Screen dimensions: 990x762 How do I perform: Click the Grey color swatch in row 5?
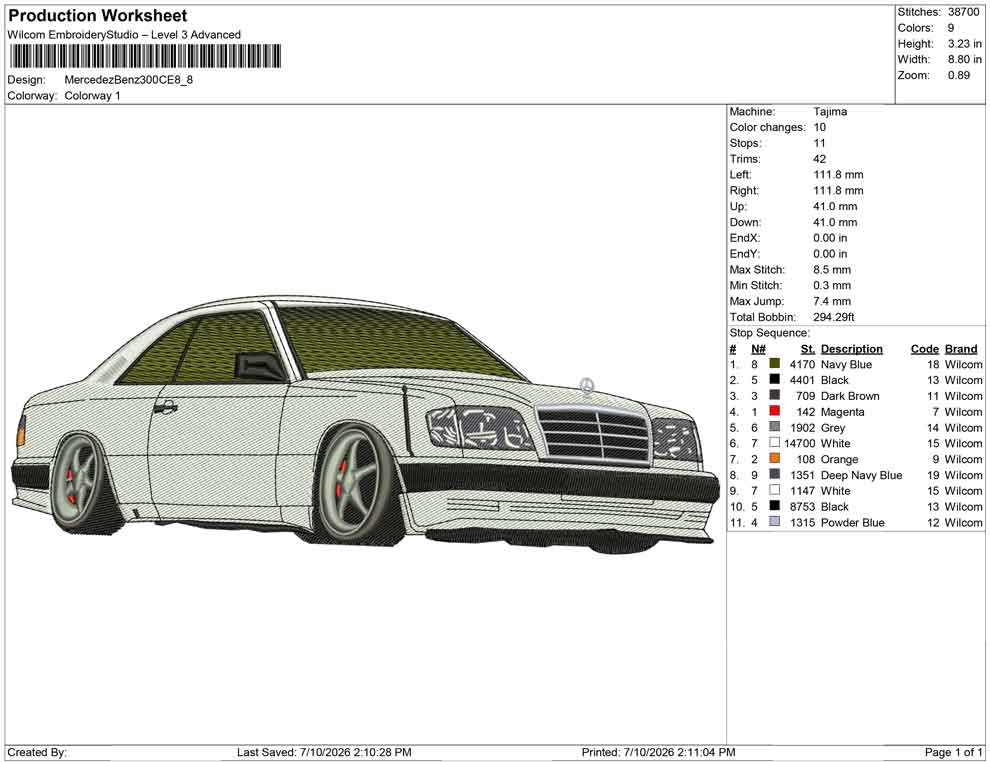click(774, 427)
